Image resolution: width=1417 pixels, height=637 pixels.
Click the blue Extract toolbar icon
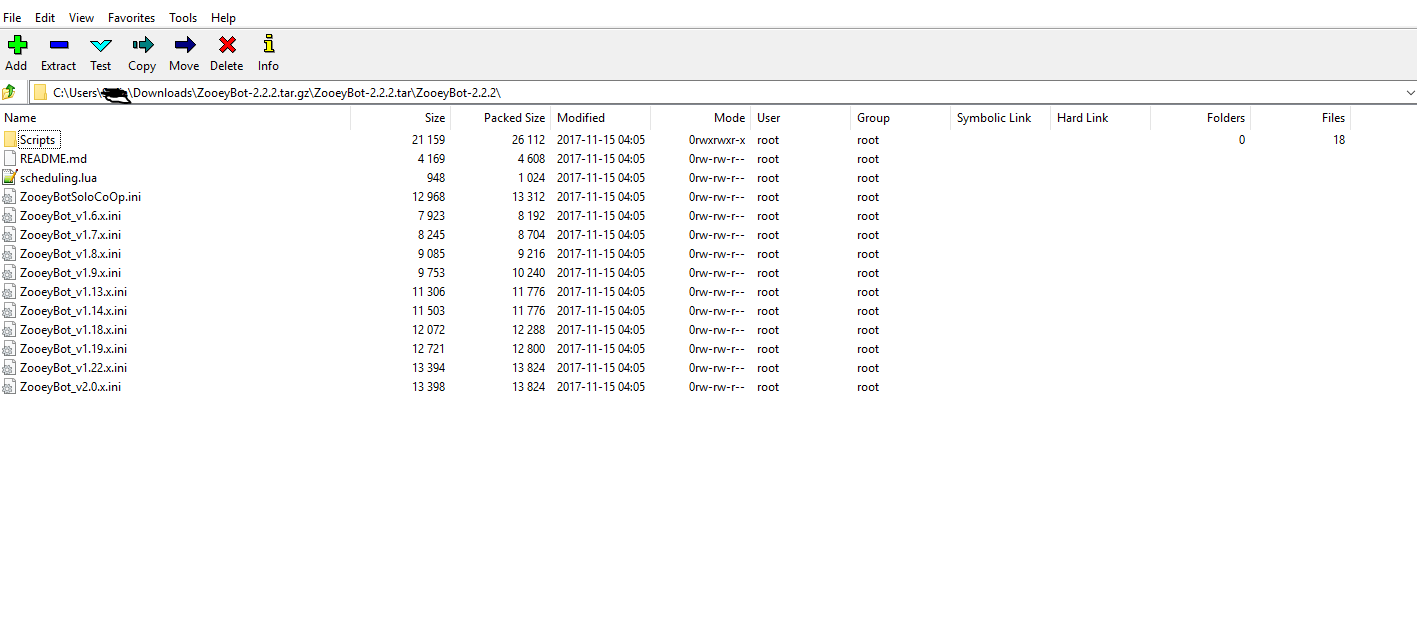point(58,44)
